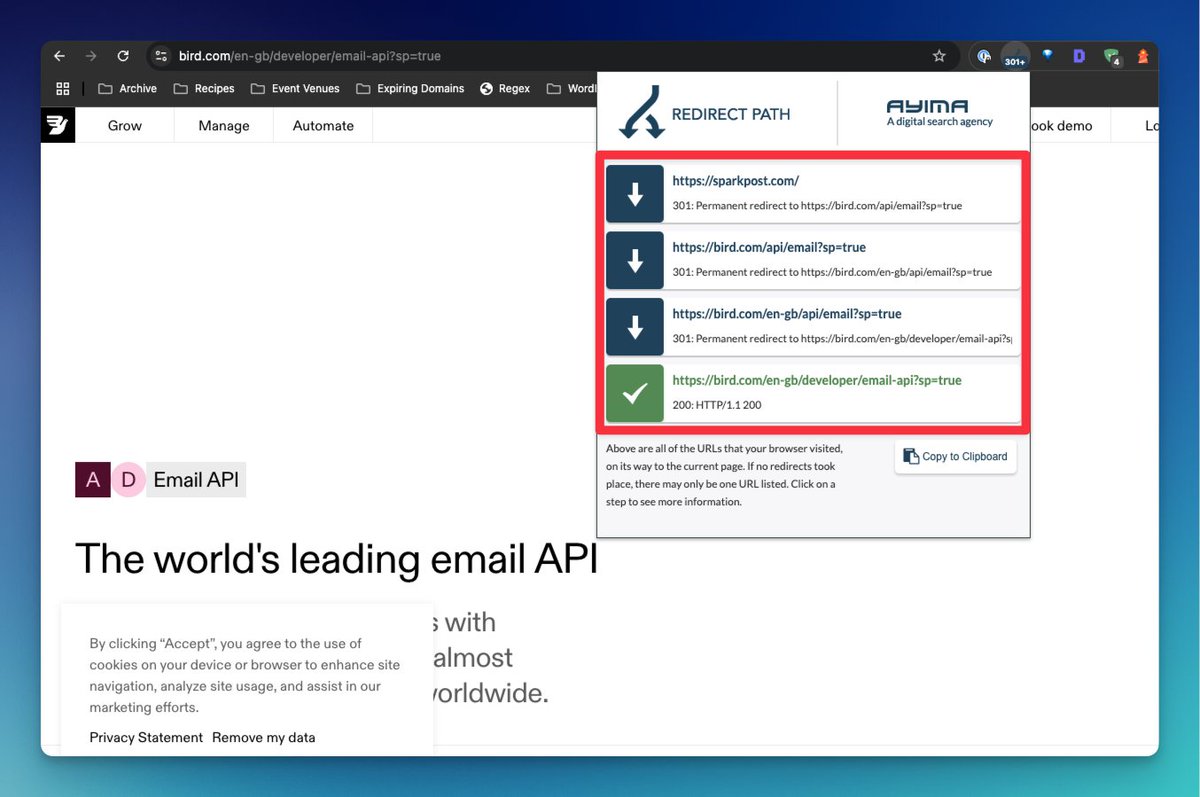This screenshot has width=1200, height=797.
Task: Go back with the browser back arrow
Action: click(x=59, y=57)
